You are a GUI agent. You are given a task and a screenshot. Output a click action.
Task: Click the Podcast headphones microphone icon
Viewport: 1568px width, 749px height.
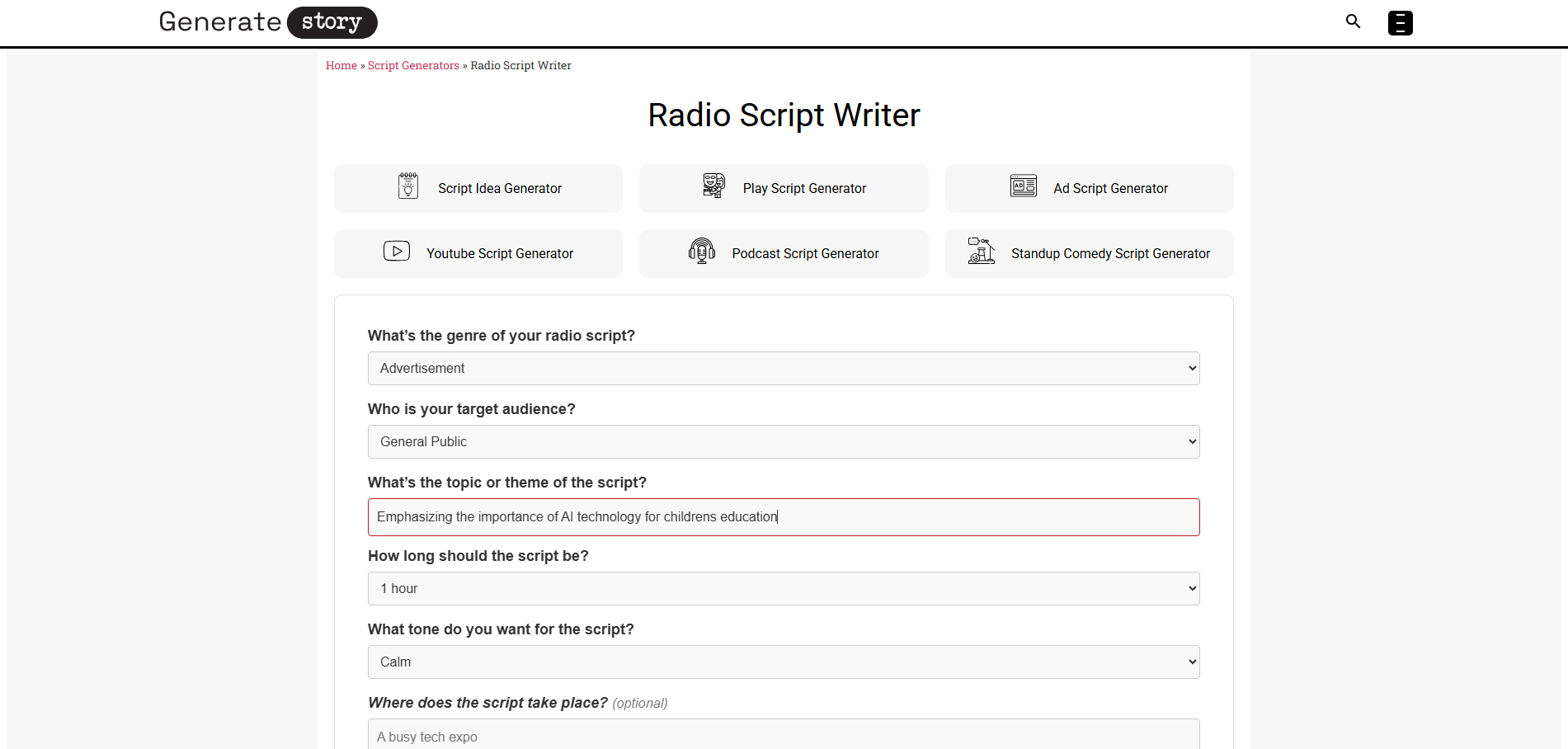pos(702,251)
